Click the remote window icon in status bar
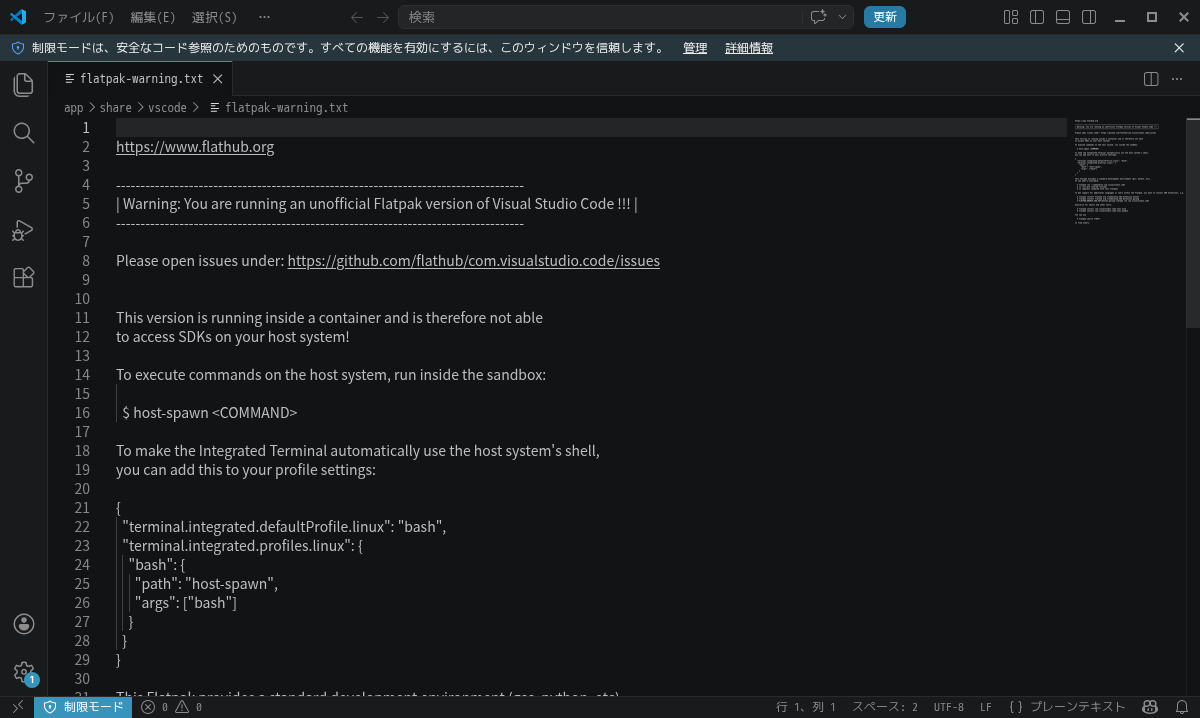Viewport: 1200px width, 718px height. tap(17, 707)
